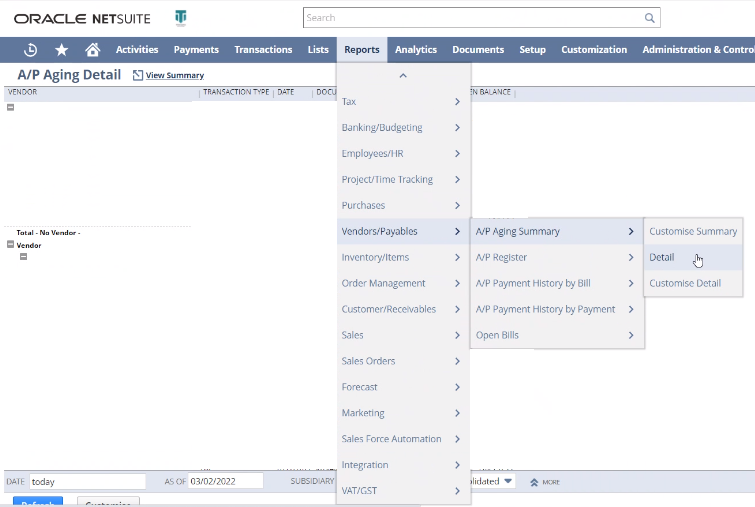This screenshot has width=755, height=507.
Task: Select Vendors/Payables menu item
Action: (403, 232)
